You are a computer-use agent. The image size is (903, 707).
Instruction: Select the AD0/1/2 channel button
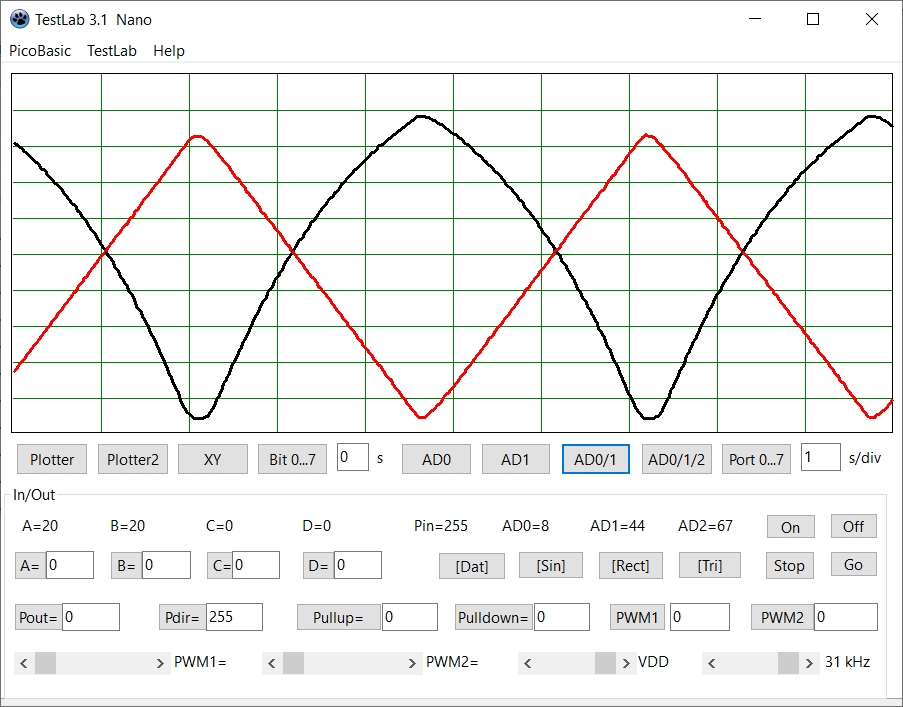pyautogui.click(x=676, y=459)
